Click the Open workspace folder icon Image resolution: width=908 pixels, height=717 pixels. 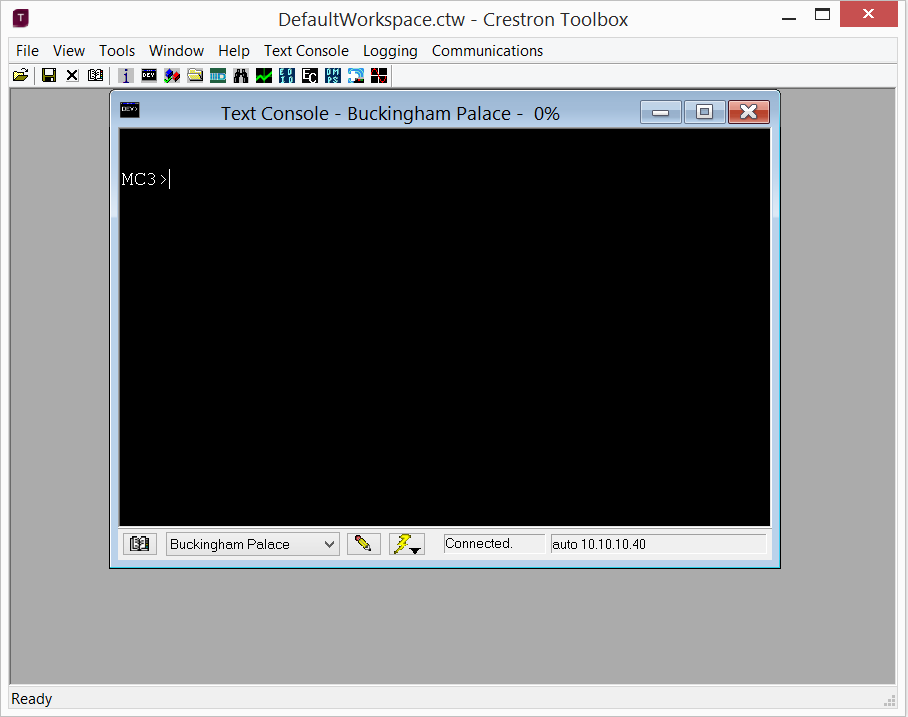click(21, 75)
